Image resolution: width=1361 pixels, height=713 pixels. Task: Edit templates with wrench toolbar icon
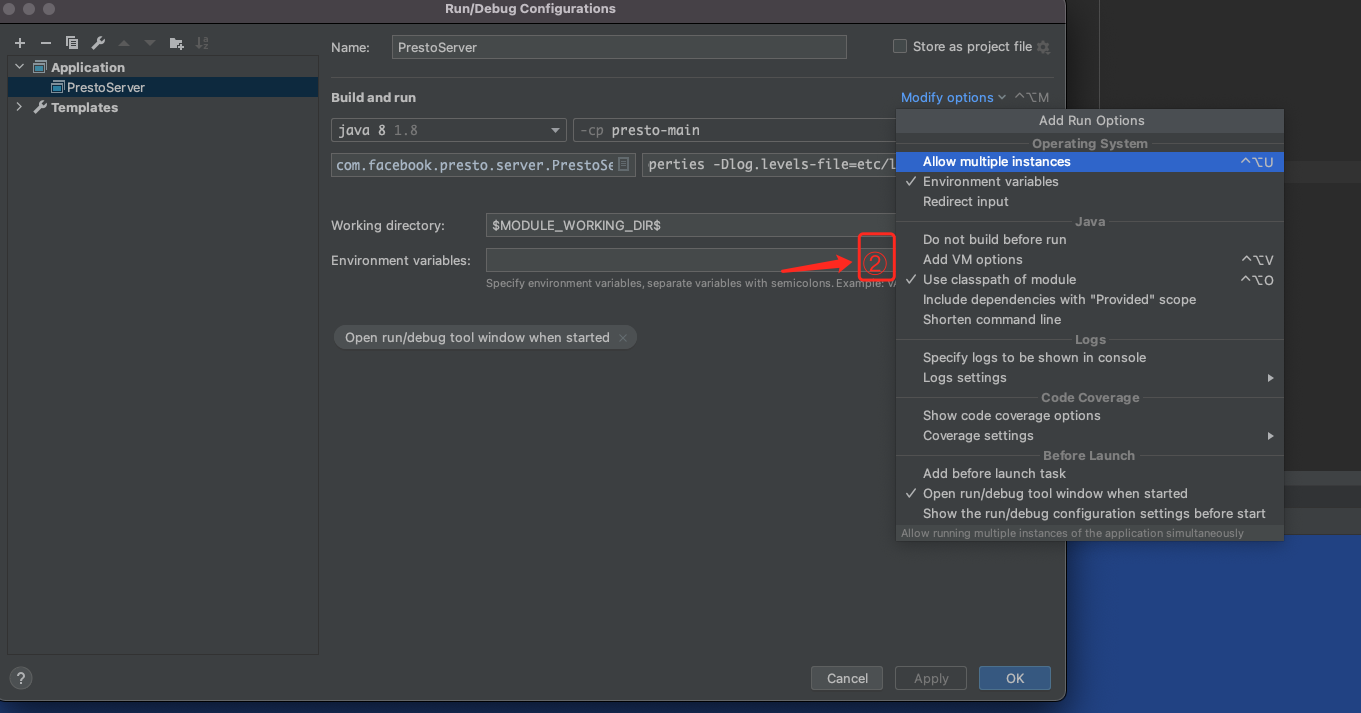[x=98, y=43]
